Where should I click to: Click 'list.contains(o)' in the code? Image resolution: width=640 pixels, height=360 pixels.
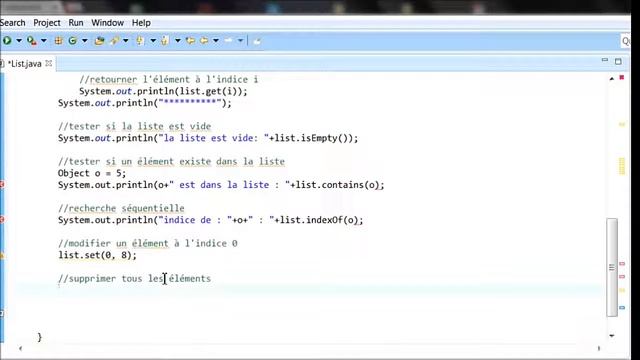click(337, 185)
